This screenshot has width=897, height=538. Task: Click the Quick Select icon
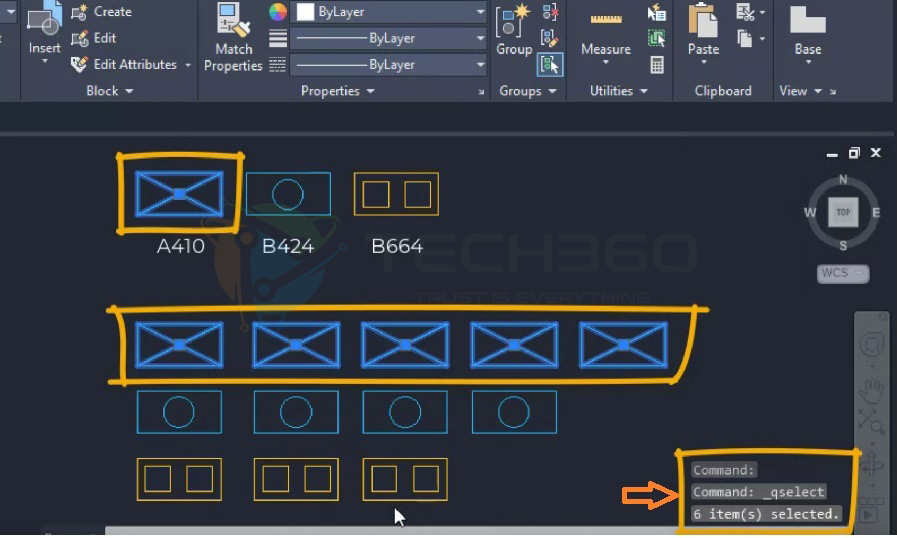pos(657,11)
